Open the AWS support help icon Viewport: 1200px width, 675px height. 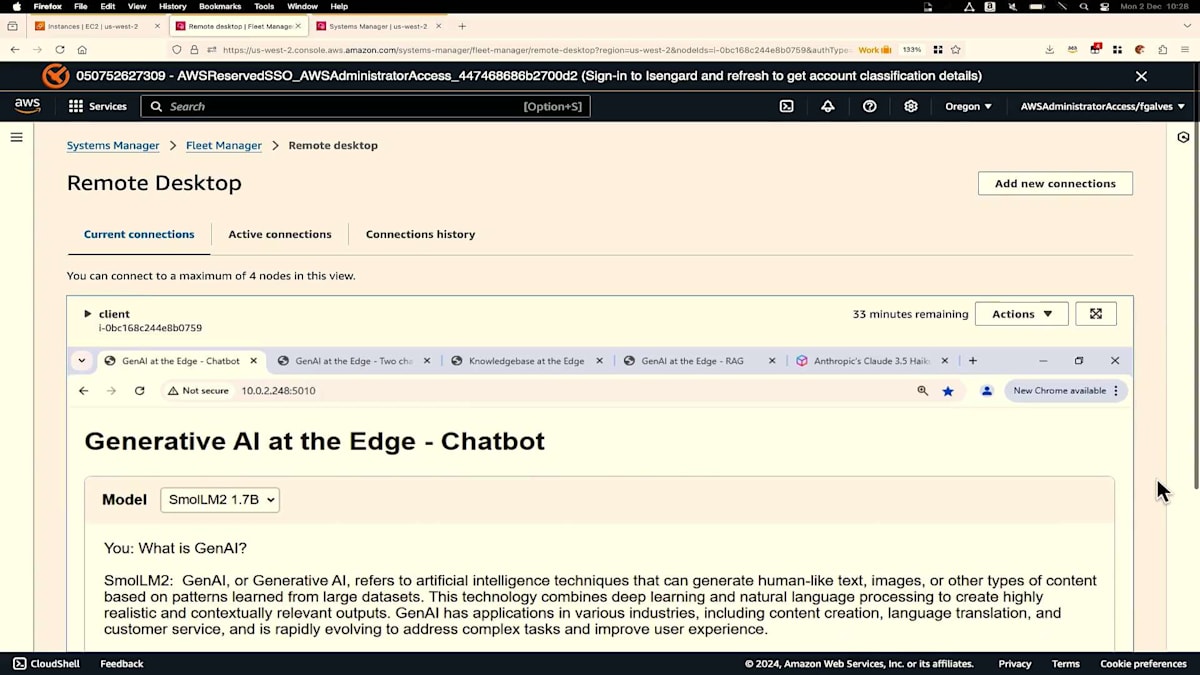coord(869,106)
